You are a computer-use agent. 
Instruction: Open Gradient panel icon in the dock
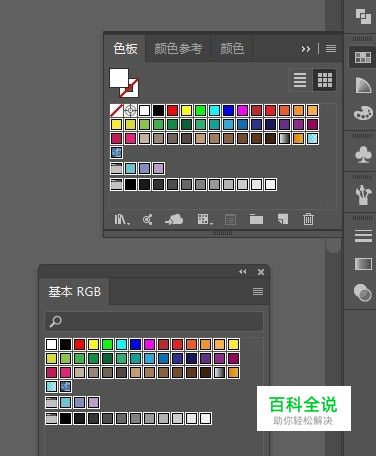pos(363,264)
